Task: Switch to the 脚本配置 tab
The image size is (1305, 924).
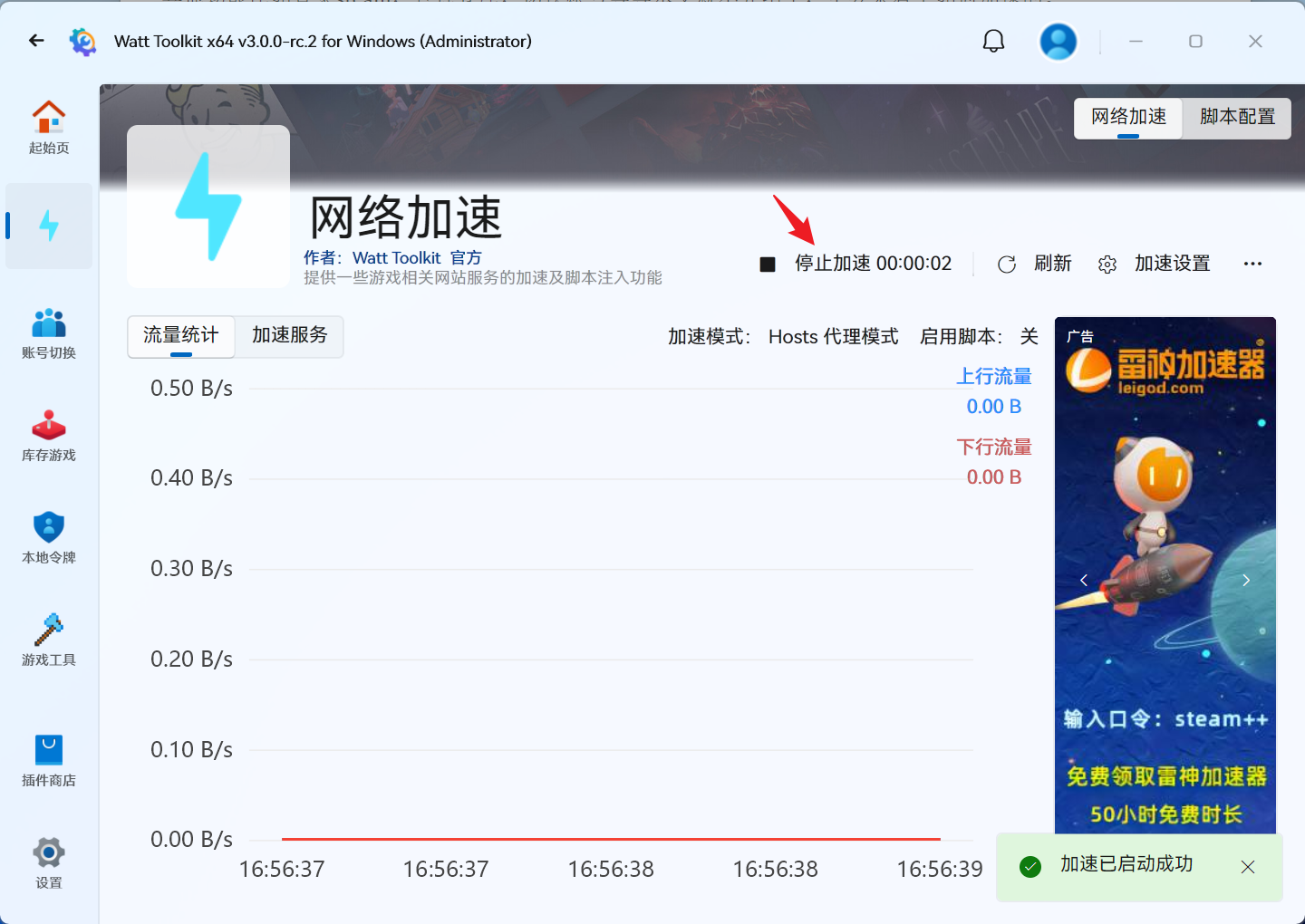Action: tap(1237, 118)
